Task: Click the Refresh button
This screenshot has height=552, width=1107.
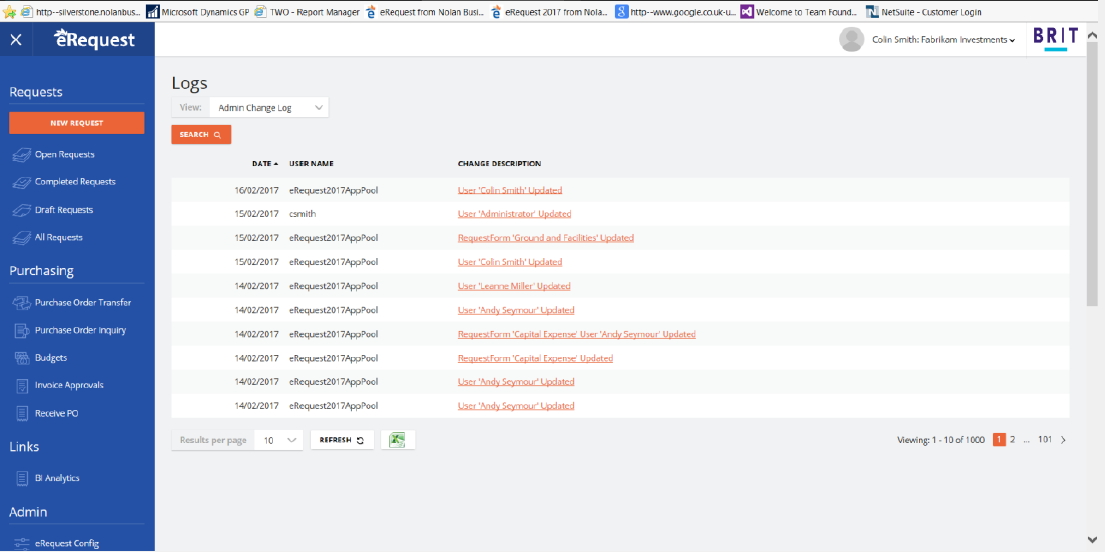Action: click(341, 440)
